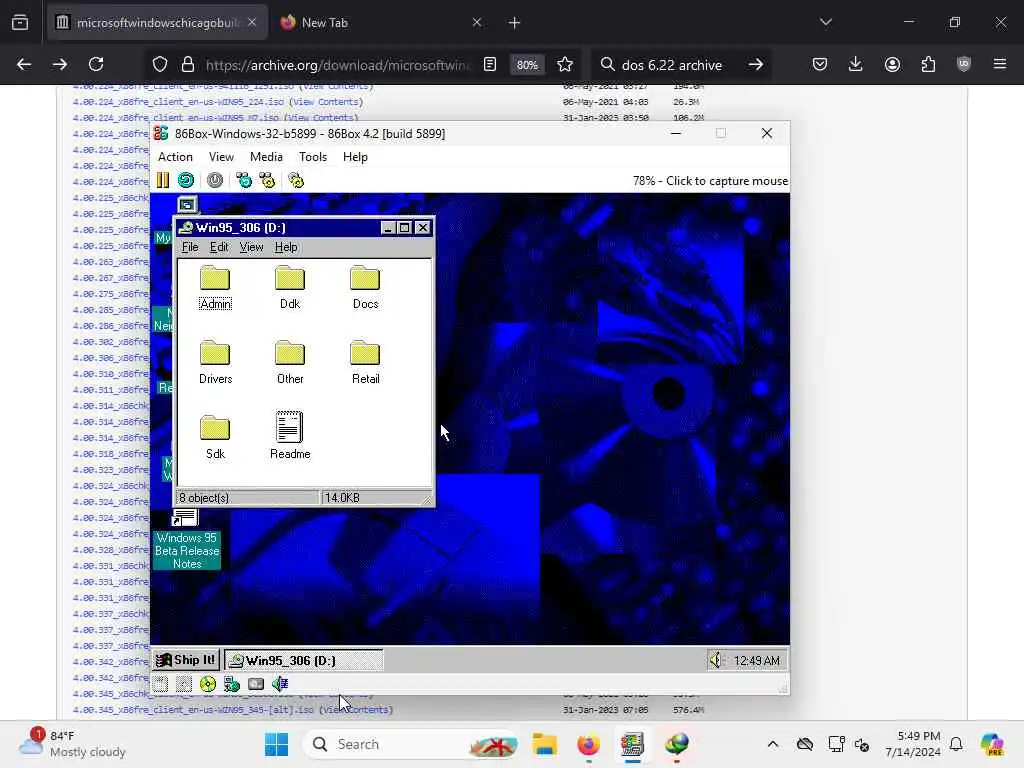The width and height of the screenshot is (1024, 768).
Task: Save to Pocket icon
Action: 820,65
